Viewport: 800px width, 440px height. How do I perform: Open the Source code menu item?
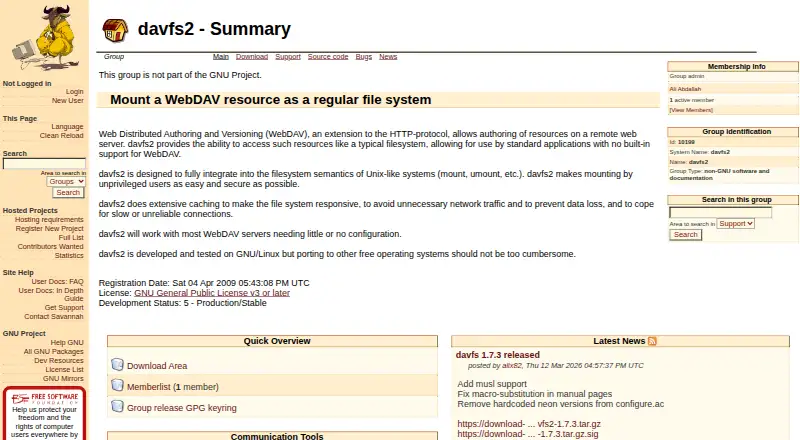click(328, 57)
